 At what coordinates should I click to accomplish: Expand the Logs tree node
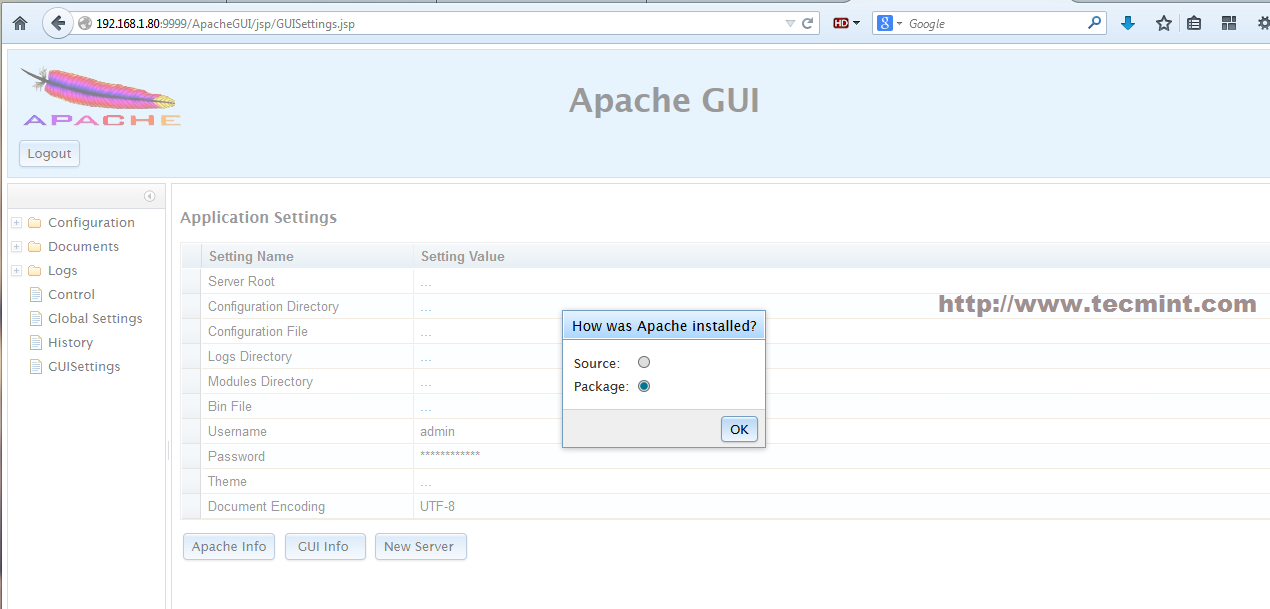[17, 270]
